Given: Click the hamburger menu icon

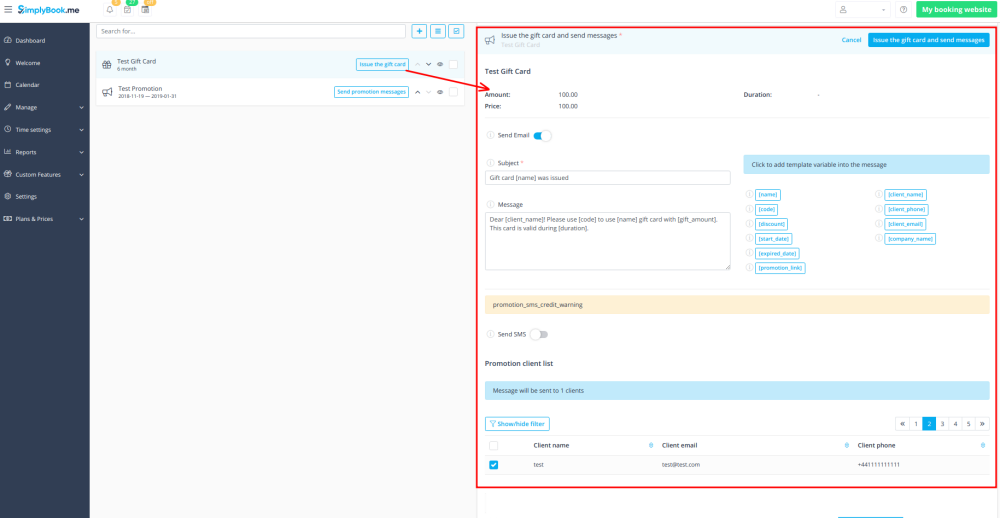Looking at the screenshot, I should [8, 9].
